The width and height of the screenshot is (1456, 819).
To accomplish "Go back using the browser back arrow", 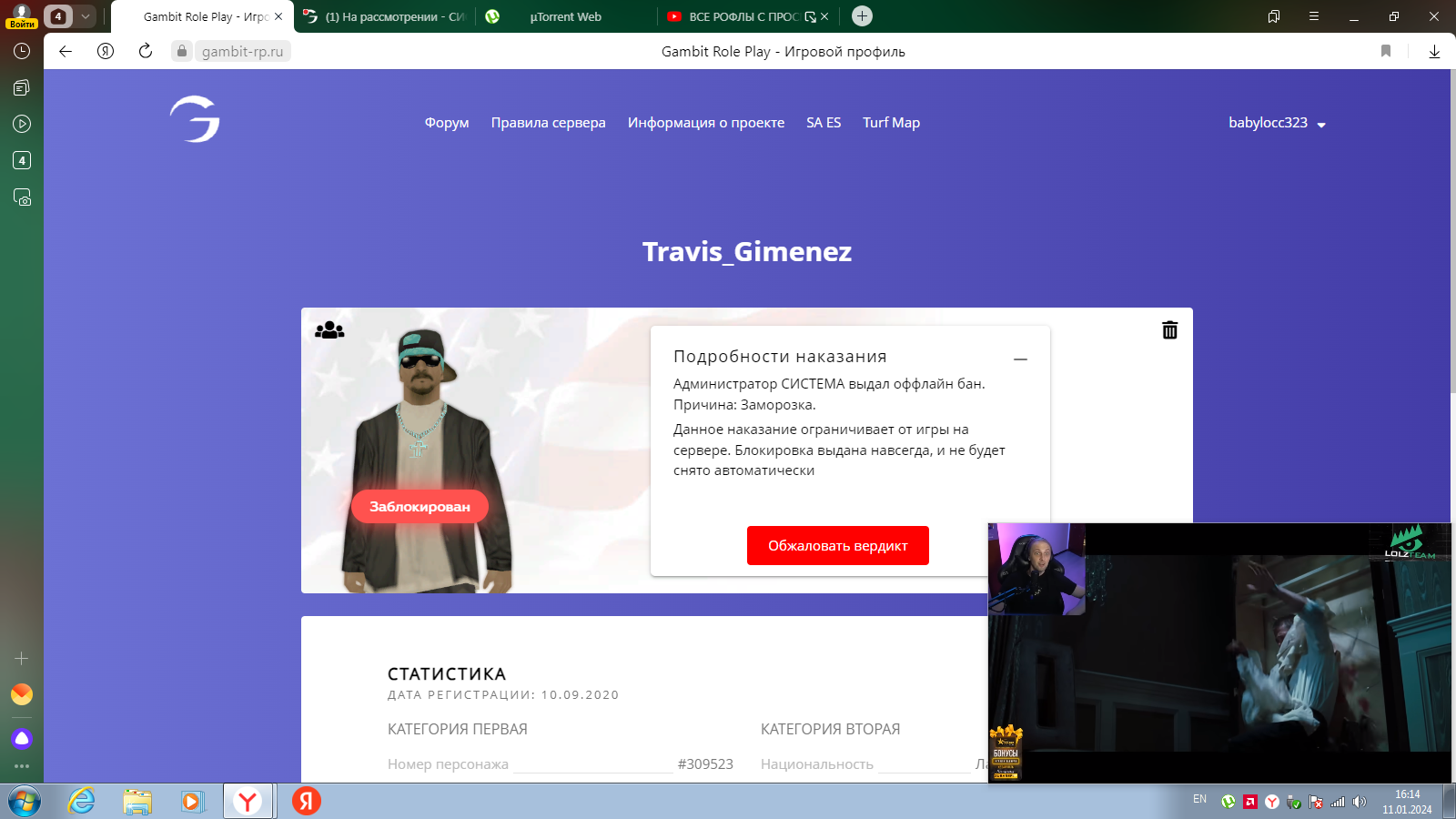I will click(x=66, y=51).
